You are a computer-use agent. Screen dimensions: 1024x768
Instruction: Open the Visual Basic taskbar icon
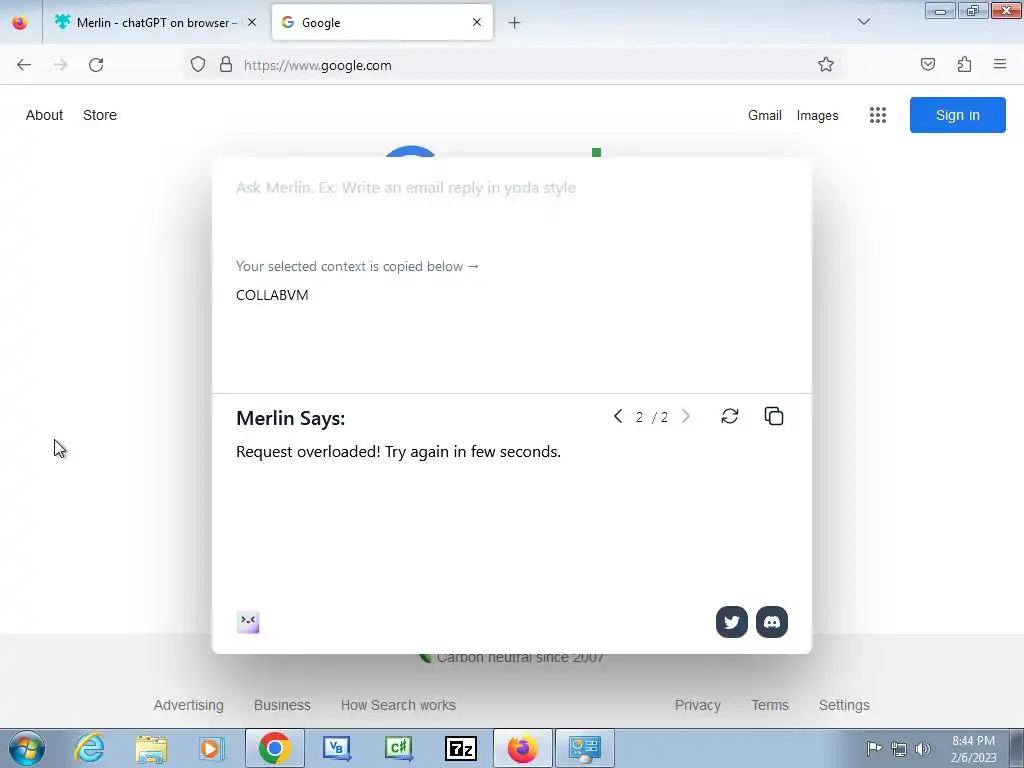coord(337,748)
